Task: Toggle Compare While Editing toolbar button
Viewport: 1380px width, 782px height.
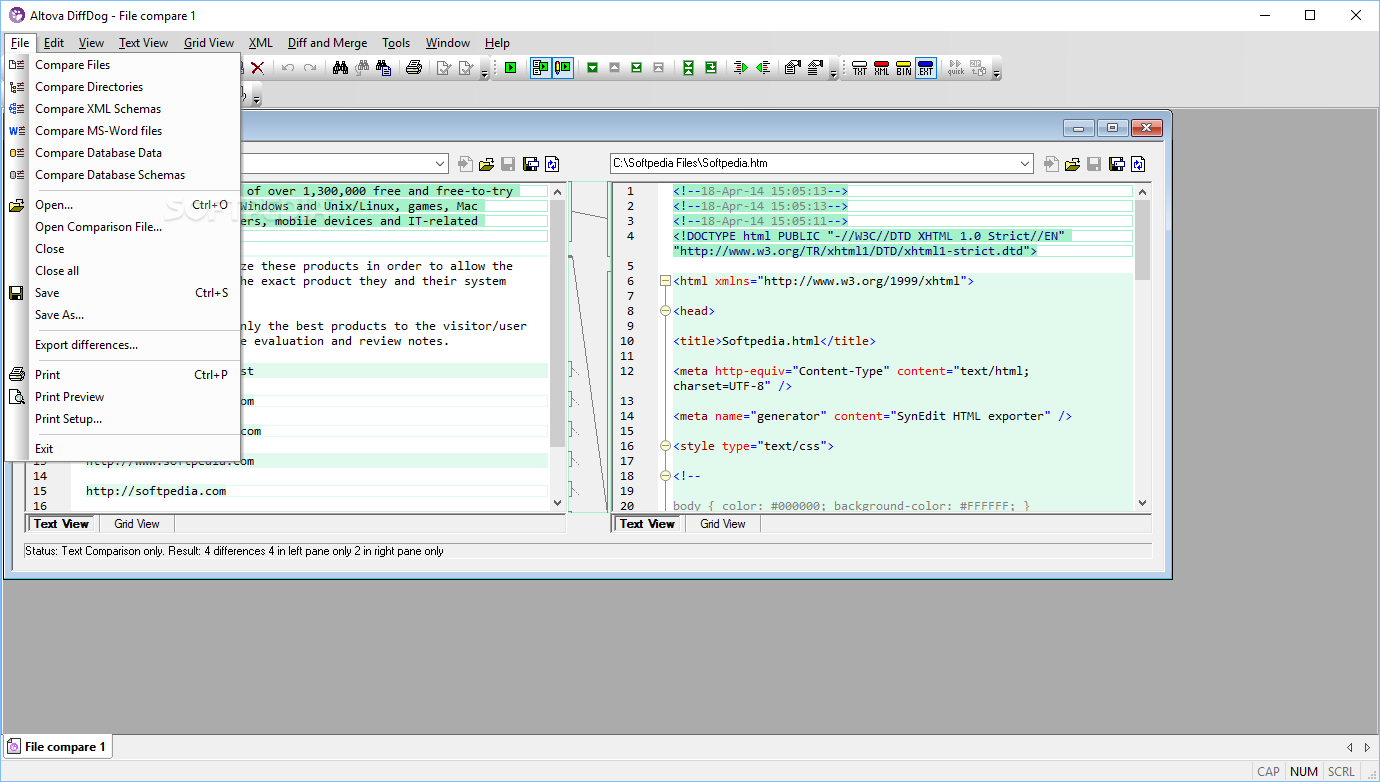Action: pos(563,67)
